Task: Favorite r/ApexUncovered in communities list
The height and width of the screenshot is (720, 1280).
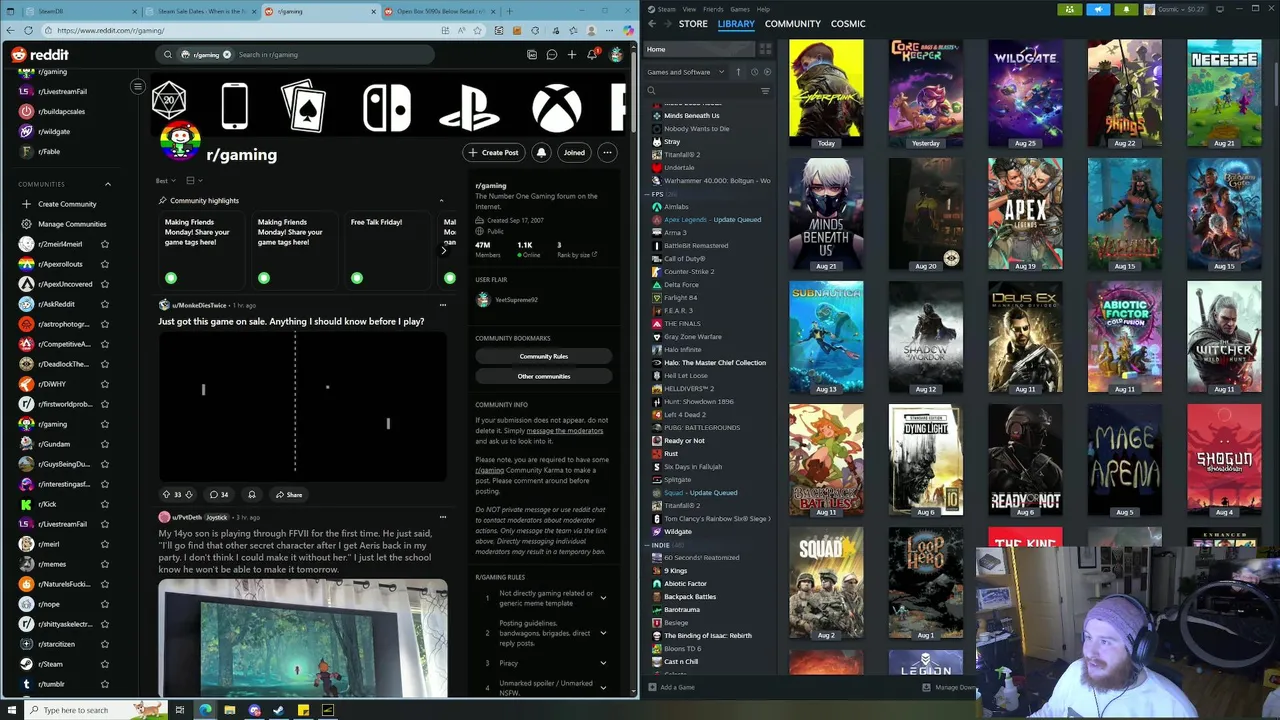Action: click(104, 284)
